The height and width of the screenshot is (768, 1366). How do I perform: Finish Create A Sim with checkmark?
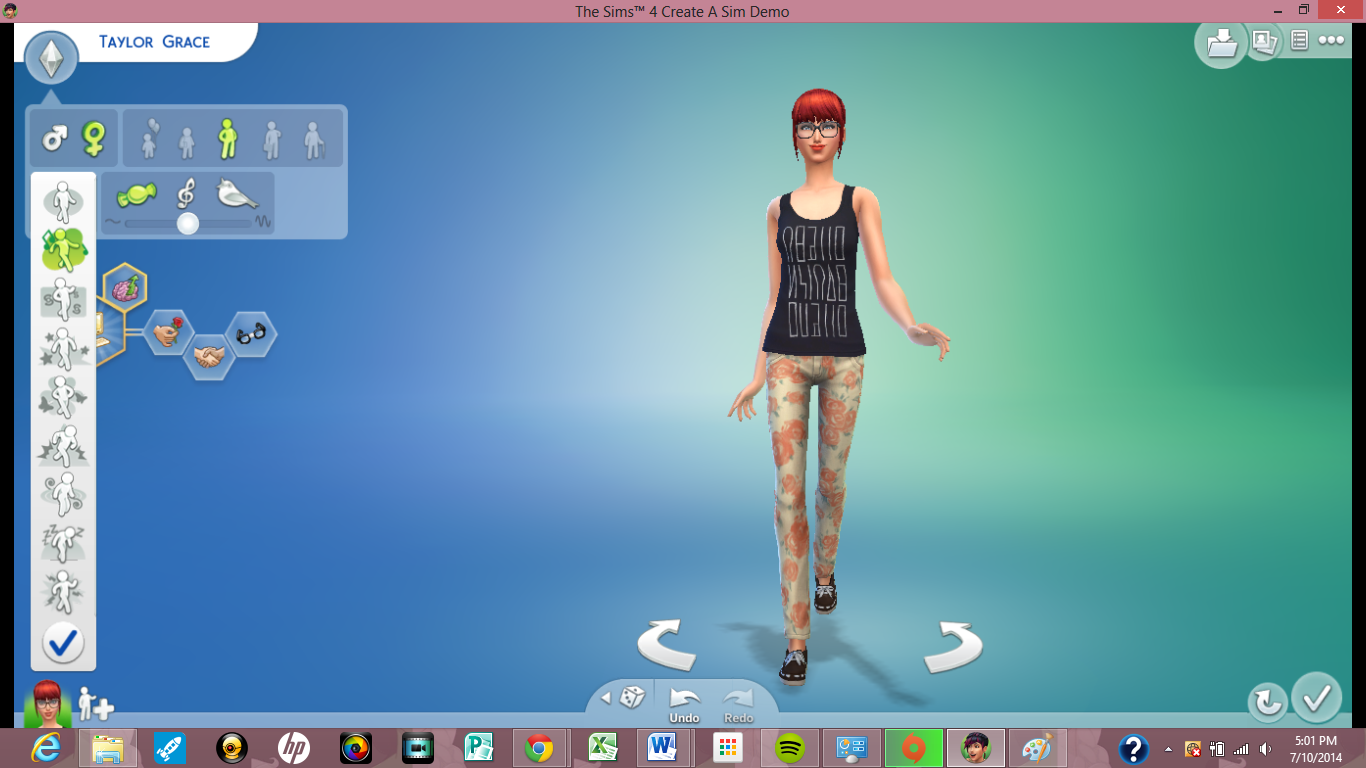[1316, 698]
